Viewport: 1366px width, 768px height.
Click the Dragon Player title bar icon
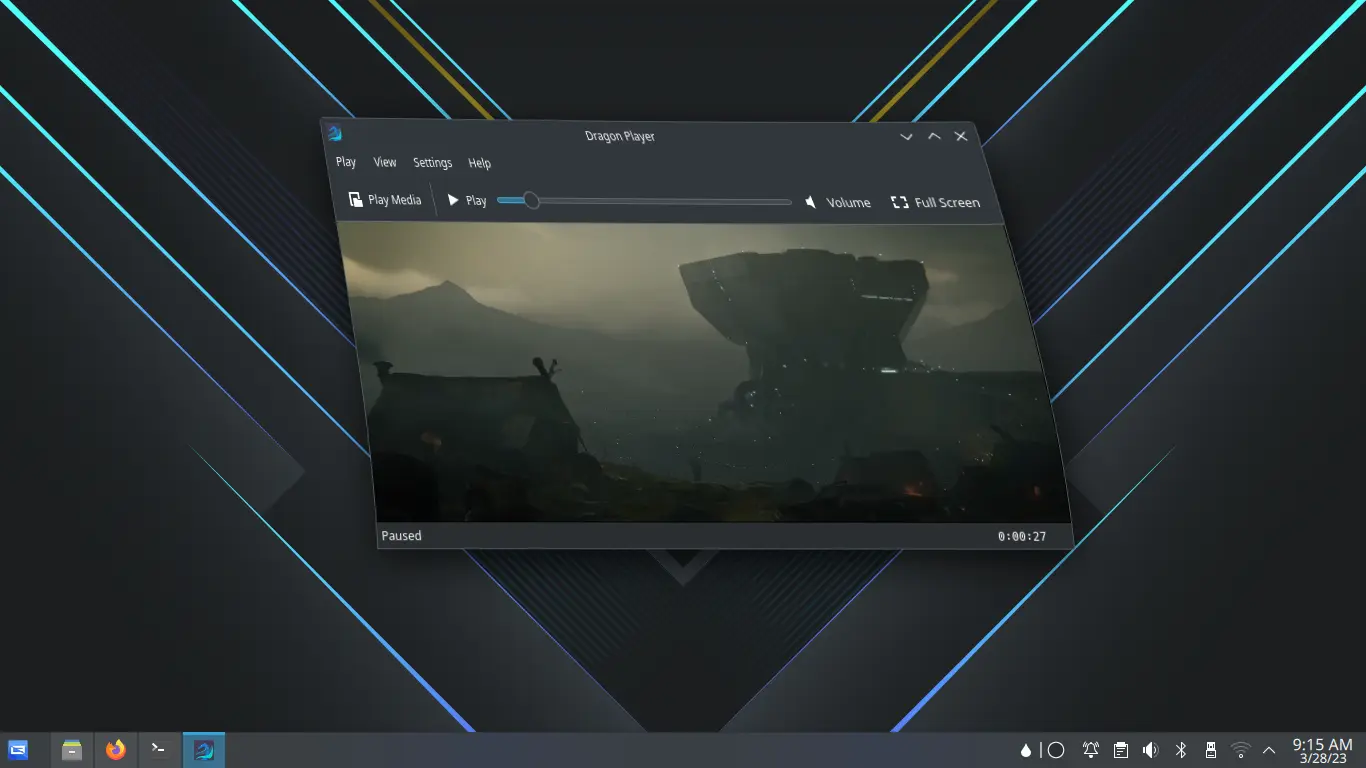click(335, 134)
